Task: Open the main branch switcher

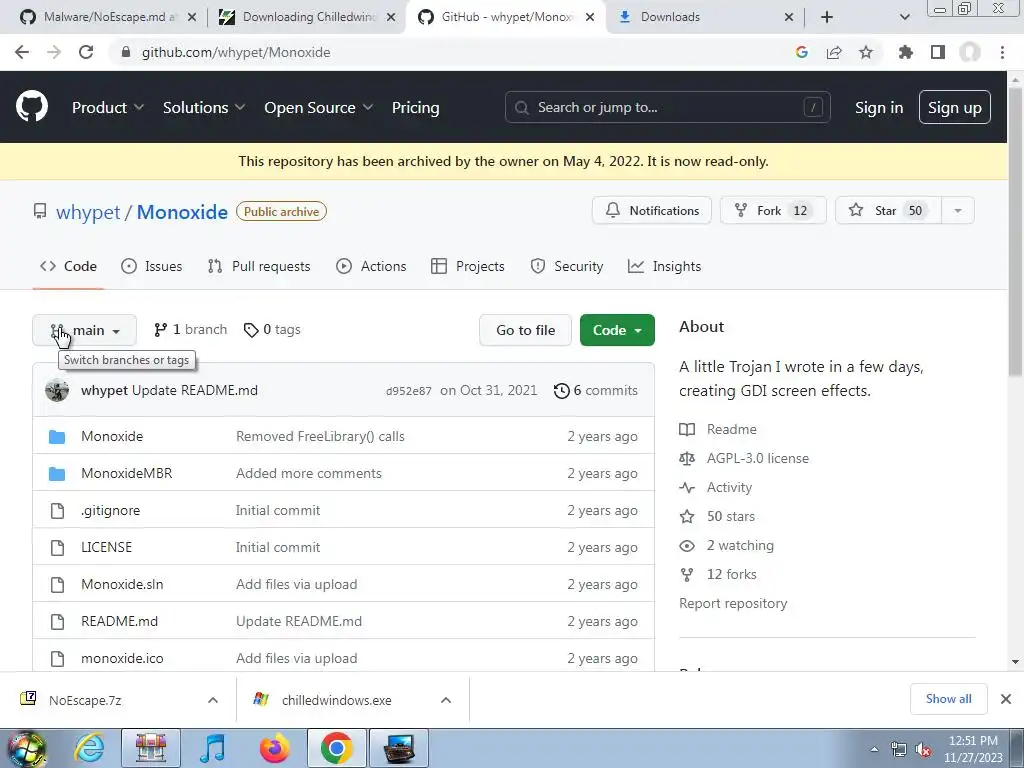Action: 84,330
